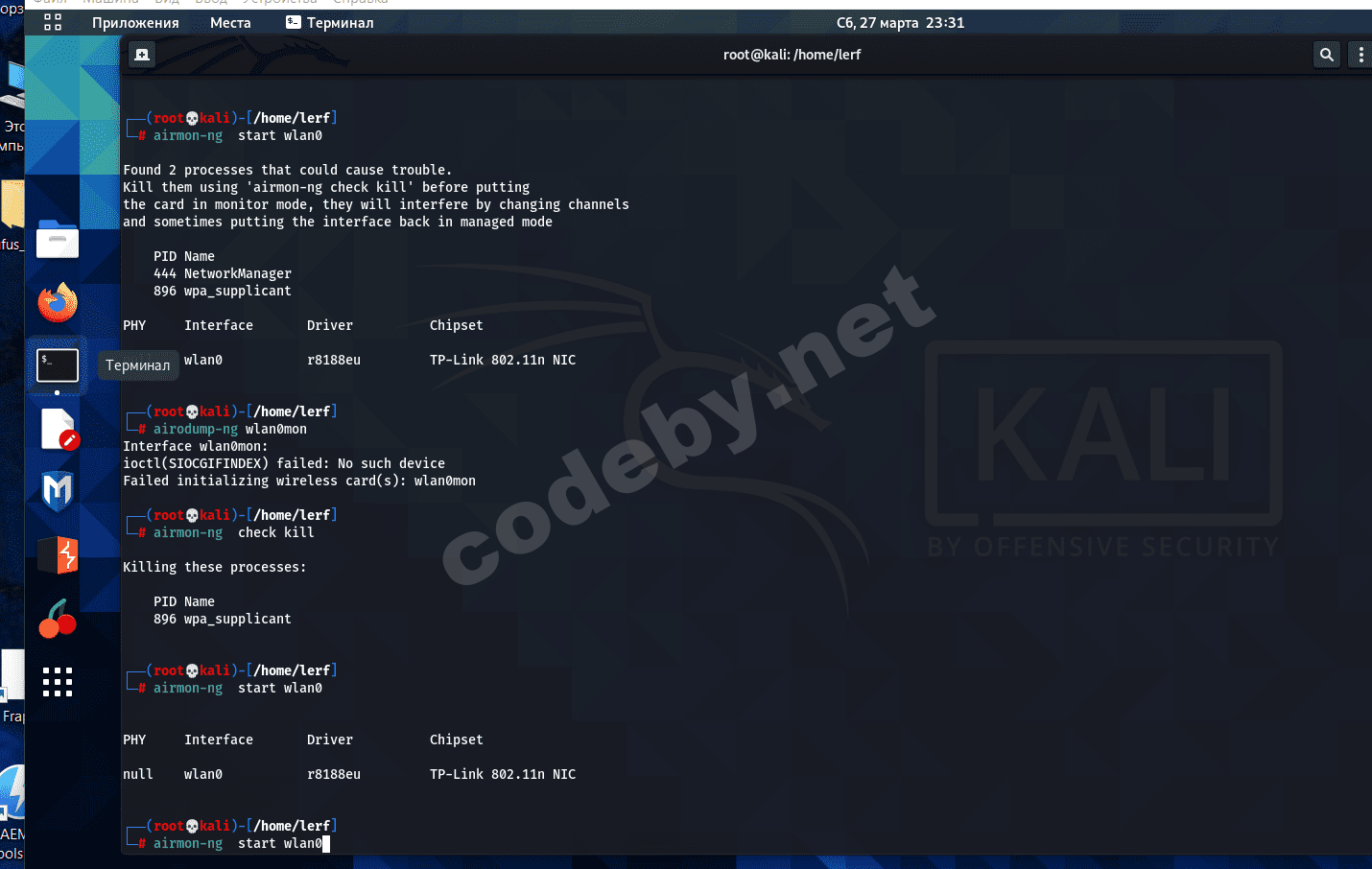The image size is (1372, 869).
Task: Launch Cherrytree from the dock
Action: click(x=58, y=619)
